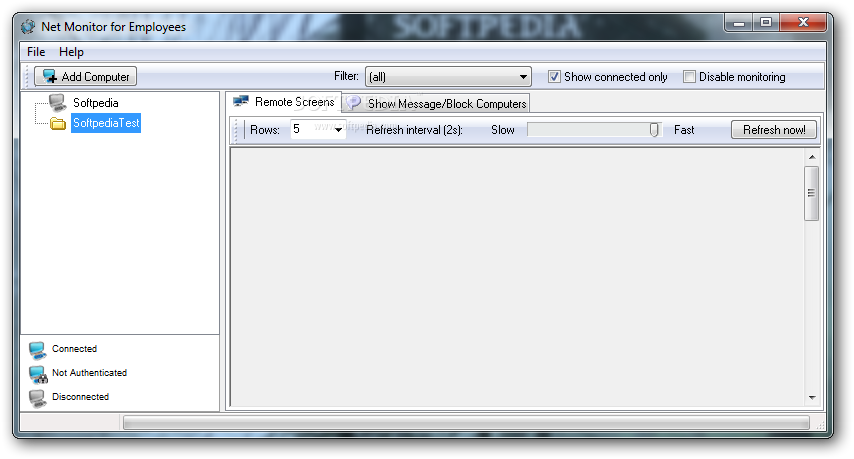Open the Filter dropdown

[x=448, y=77]
